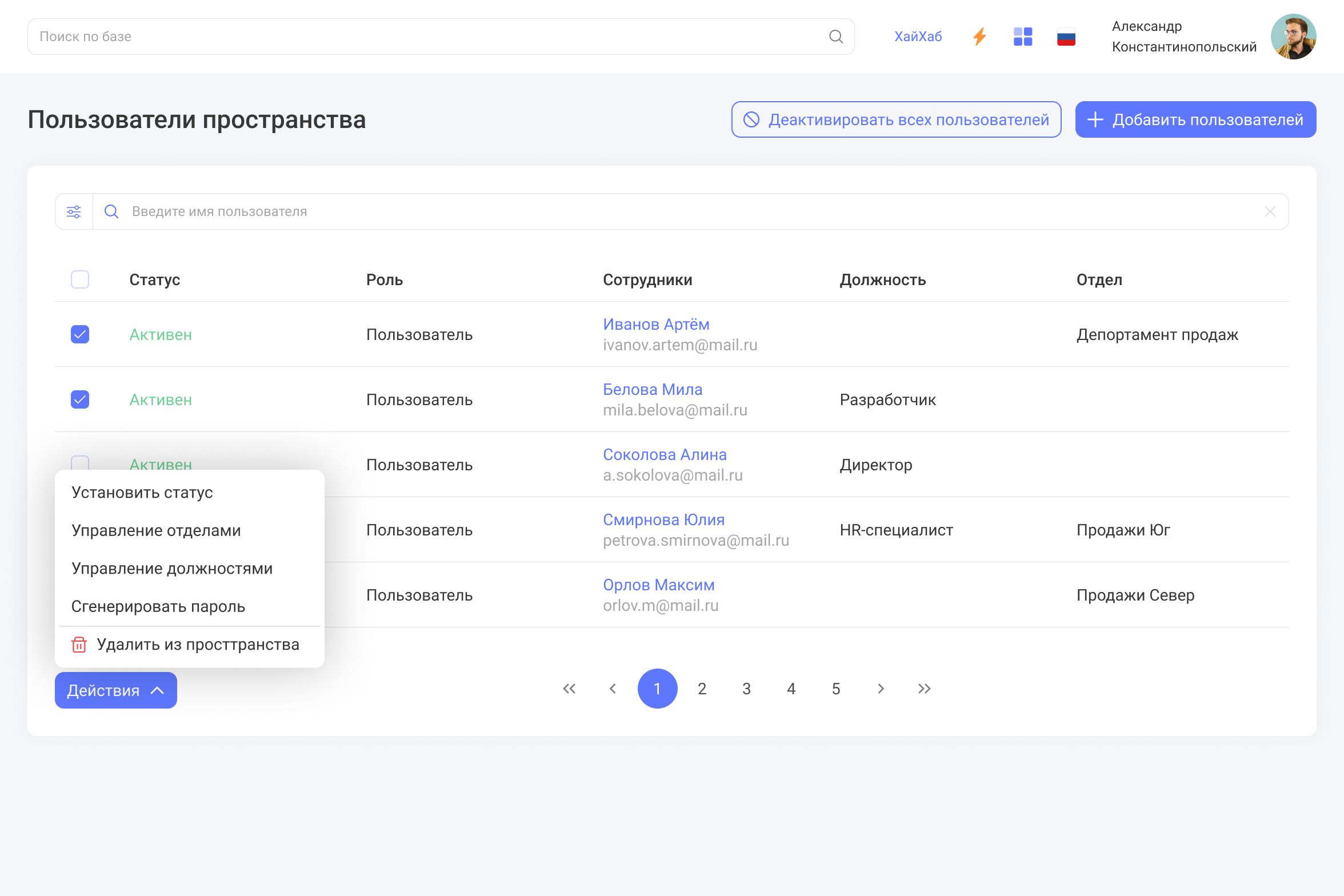Screen dimensions: 1344x896
Task: Open Соколова Алина's profile link
Action: (x=665, y=454)
